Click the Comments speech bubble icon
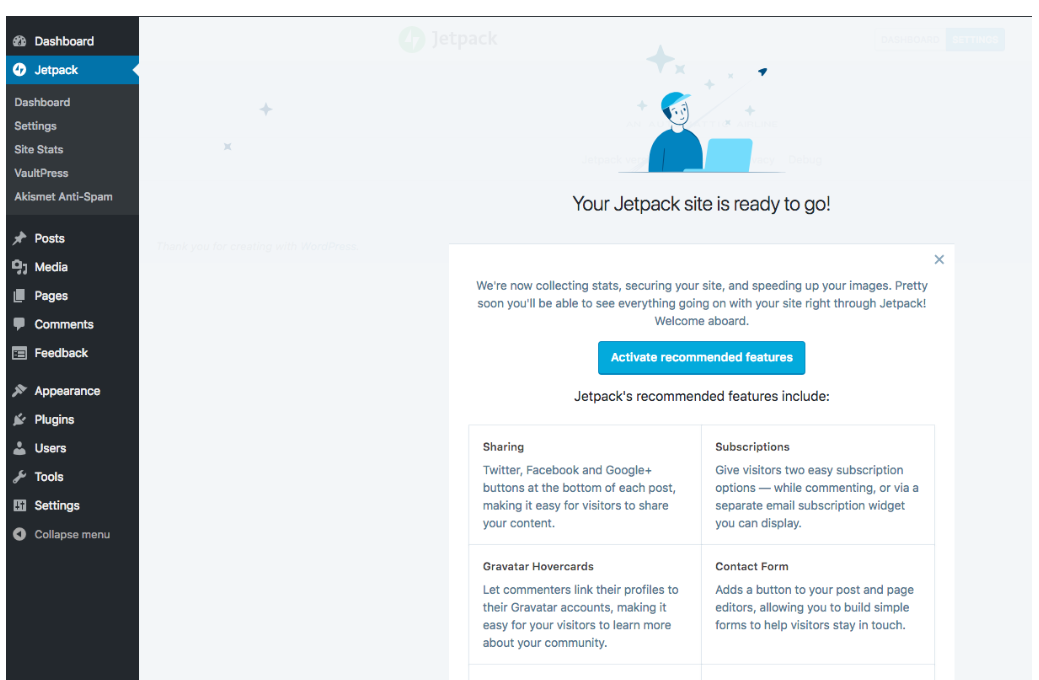This screenshot has width=1039, height=680. pyautogui.click(x=19, y=324)
